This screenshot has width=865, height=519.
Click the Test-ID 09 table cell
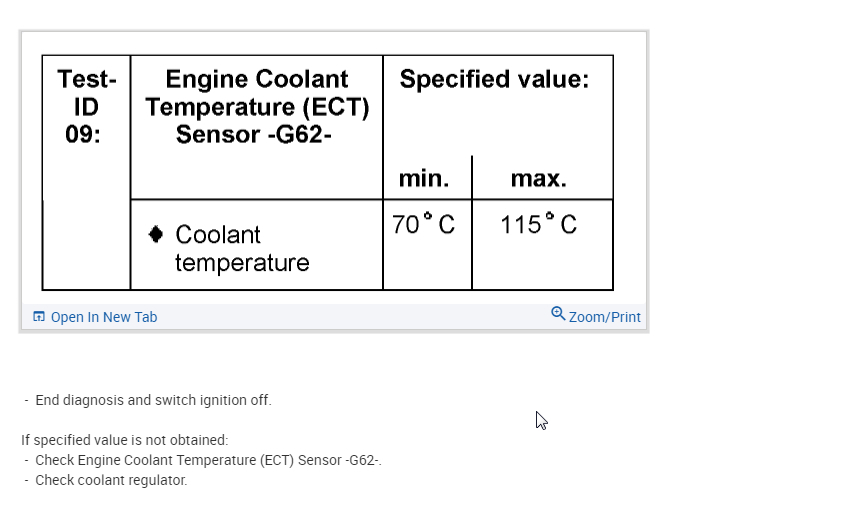click(86, 107)
